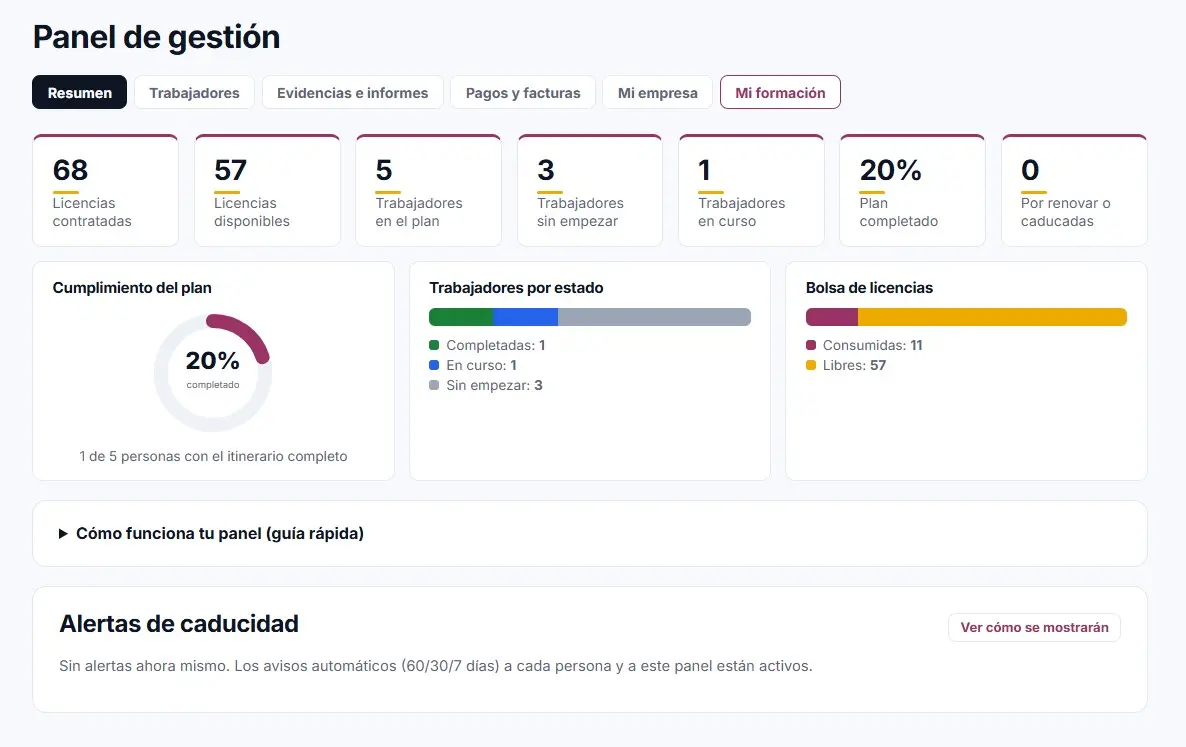The height and width of the screenshot is (747, 1186).
Task: Click the Alertas de caducidad heading
Action: pyautogui.click(x=179, y=624)
